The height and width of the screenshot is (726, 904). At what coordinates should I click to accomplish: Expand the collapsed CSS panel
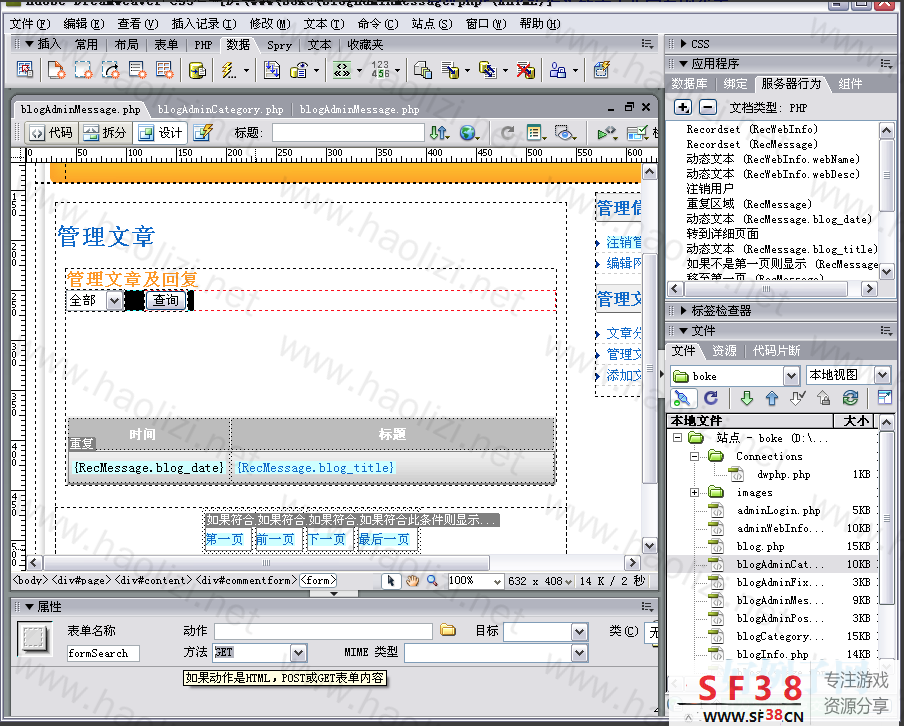tap(700, 44)
